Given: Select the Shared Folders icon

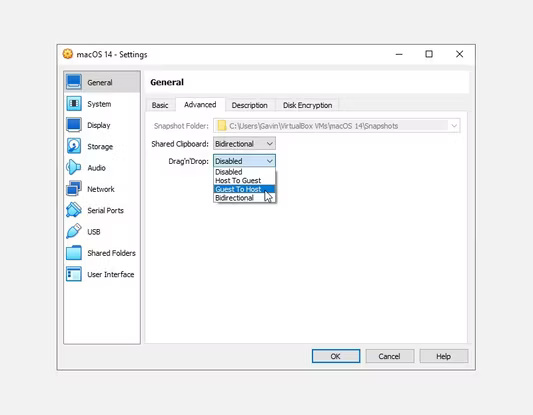Looking at the screenshot, I should click(x=74, y=253).
